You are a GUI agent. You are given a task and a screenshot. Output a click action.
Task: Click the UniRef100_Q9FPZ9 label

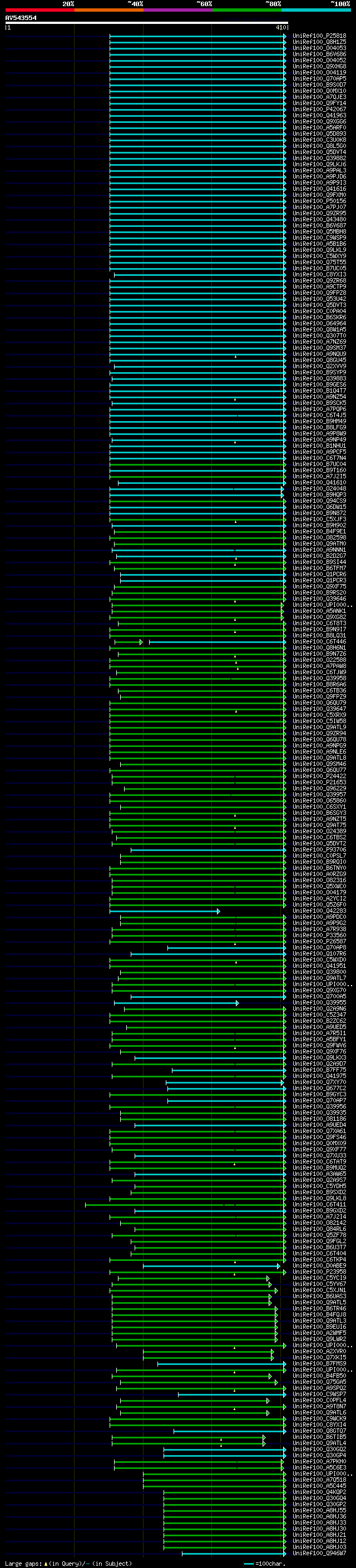(x=319, y=696)
